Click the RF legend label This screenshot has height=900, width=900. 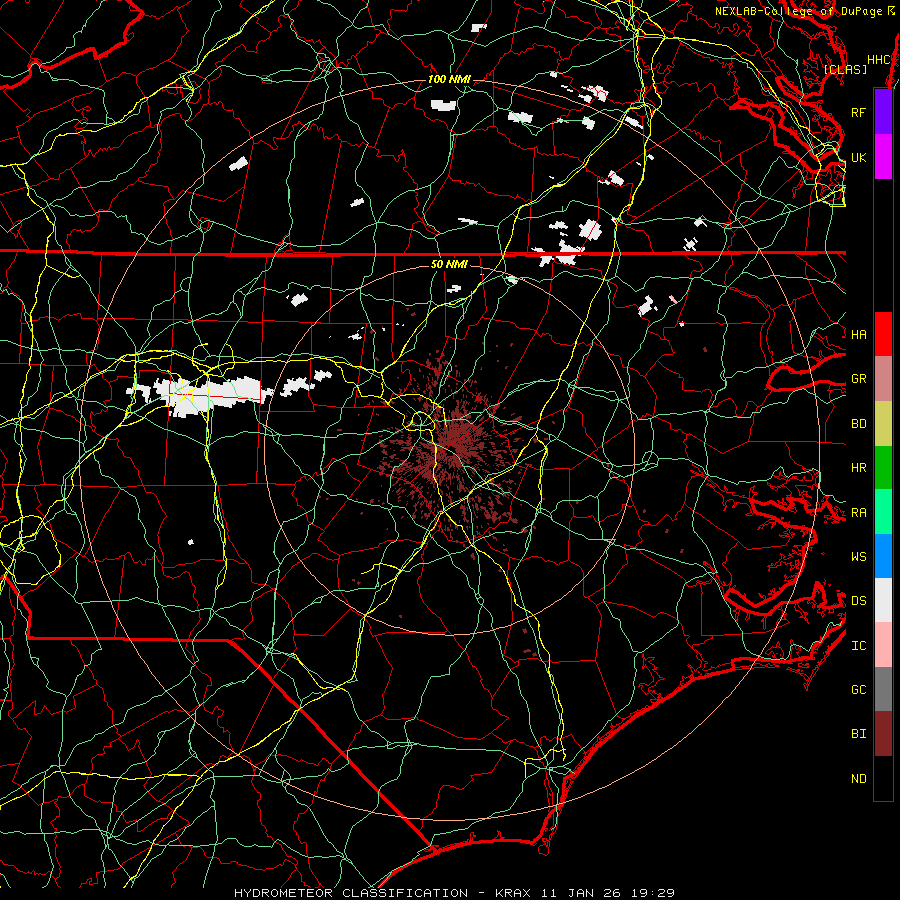coord(858,112)
